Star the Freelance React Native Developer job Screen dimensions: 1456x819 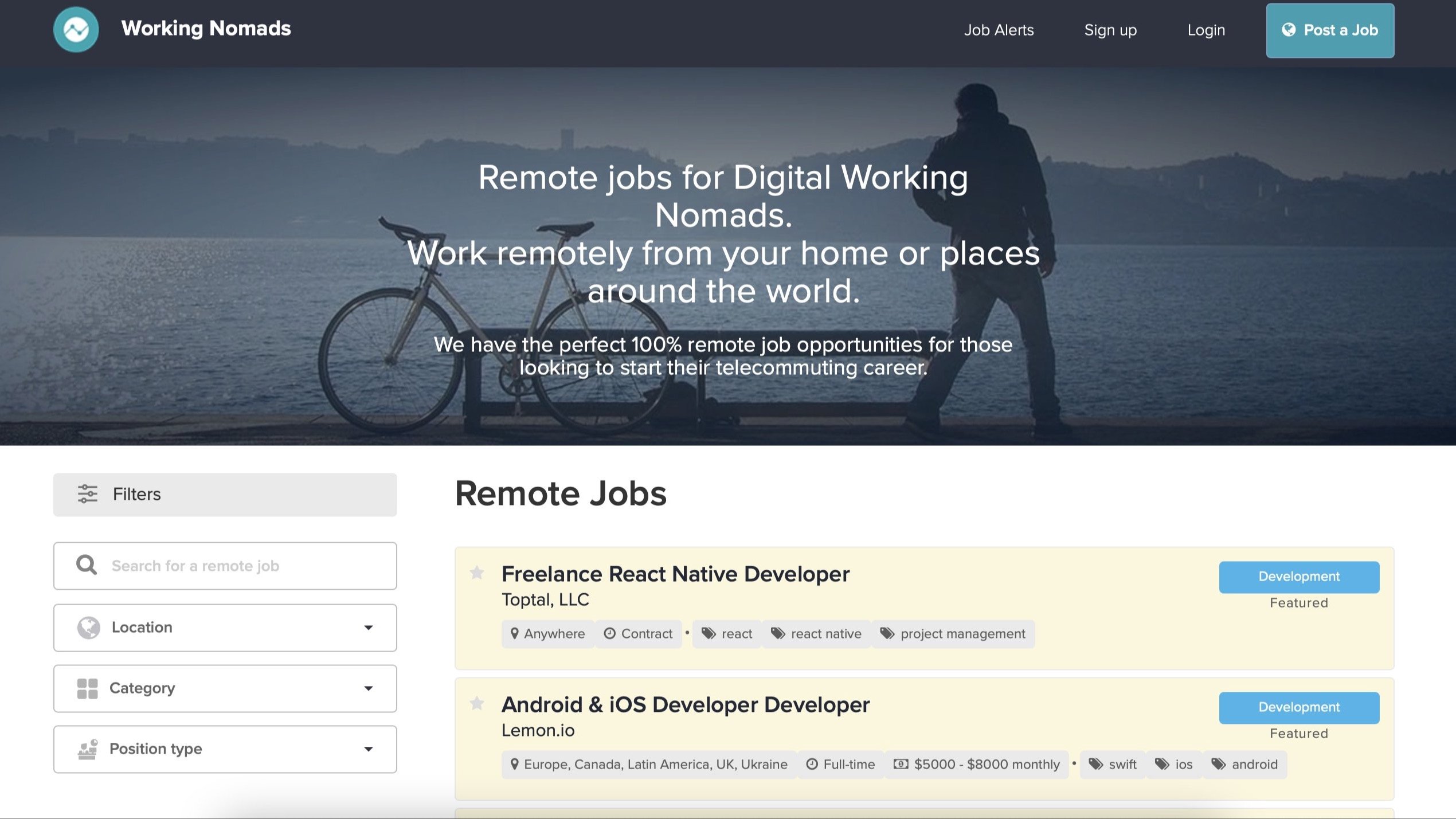pyautogui.click(x=477, y=573)
